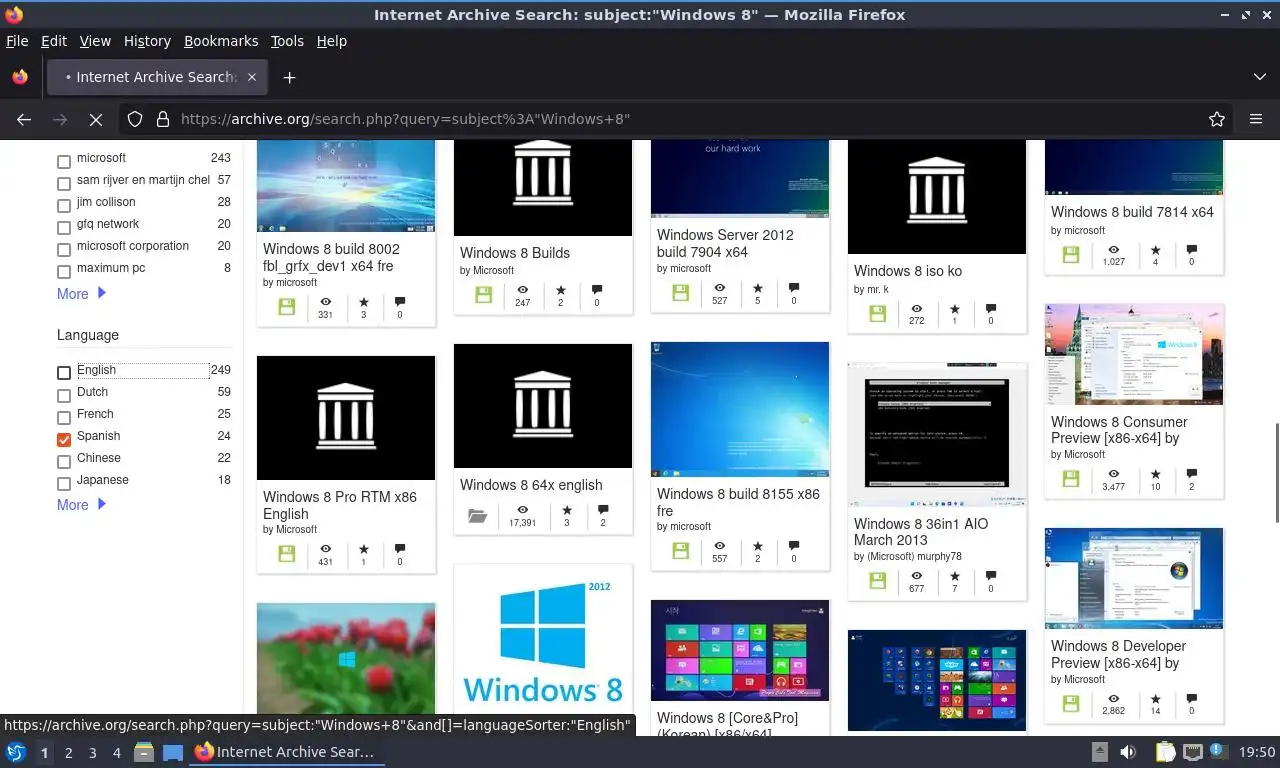Check the microsoft corporation creator filter

tap(64, 249)
